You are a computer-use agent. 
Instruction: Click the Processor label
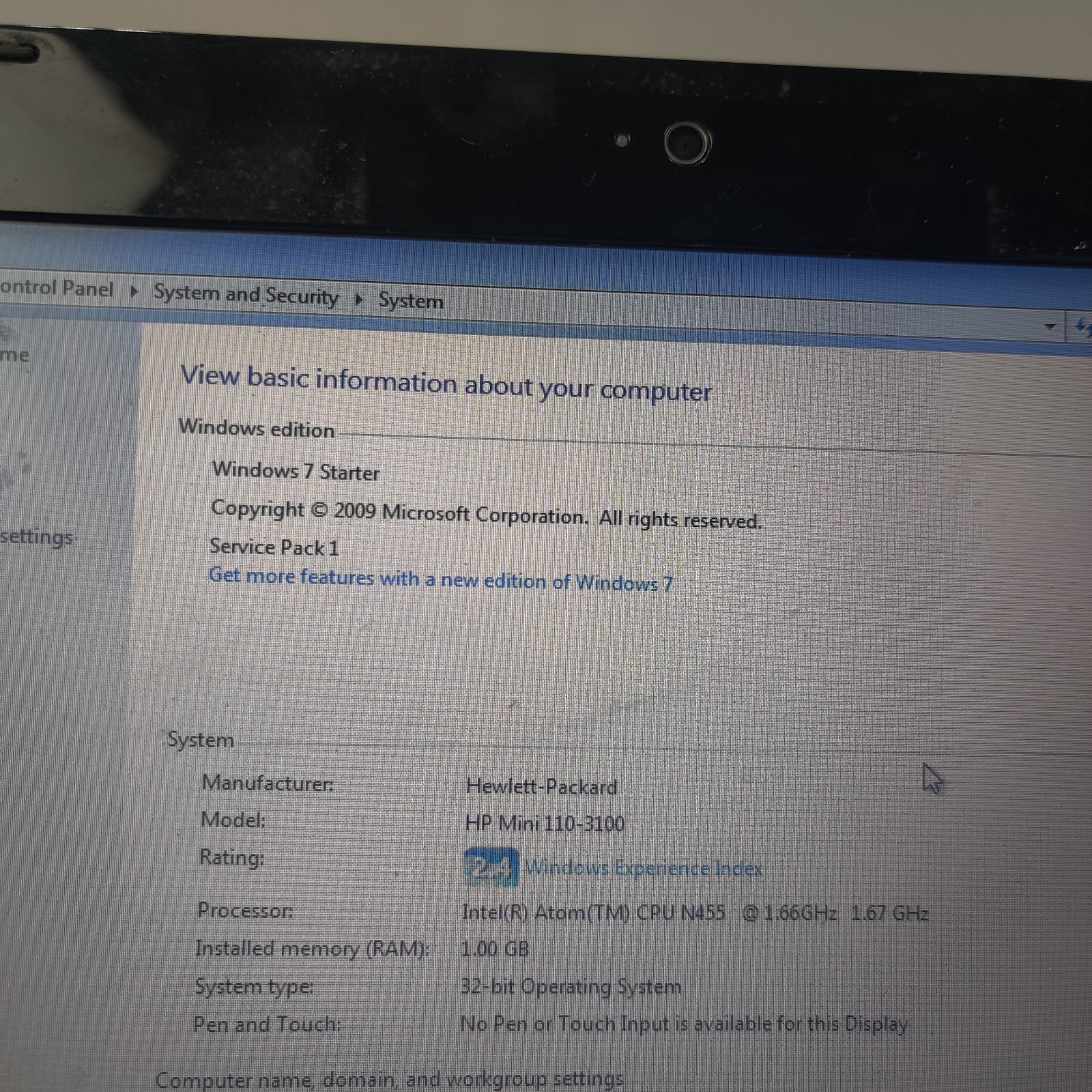[245, 910]
